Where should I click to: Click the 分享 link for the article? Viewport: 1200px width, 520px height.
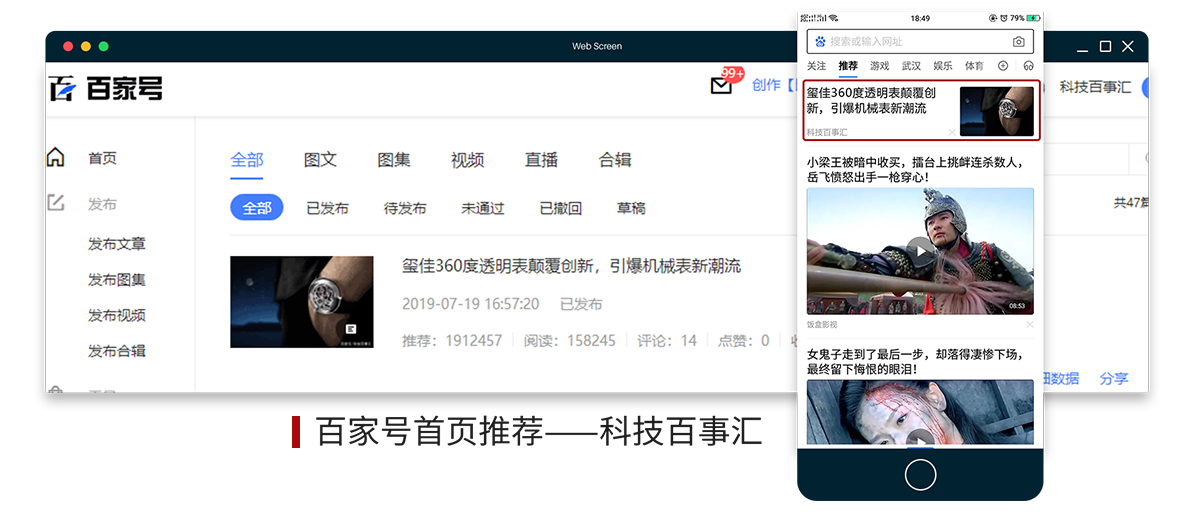tap(1113, 378)
